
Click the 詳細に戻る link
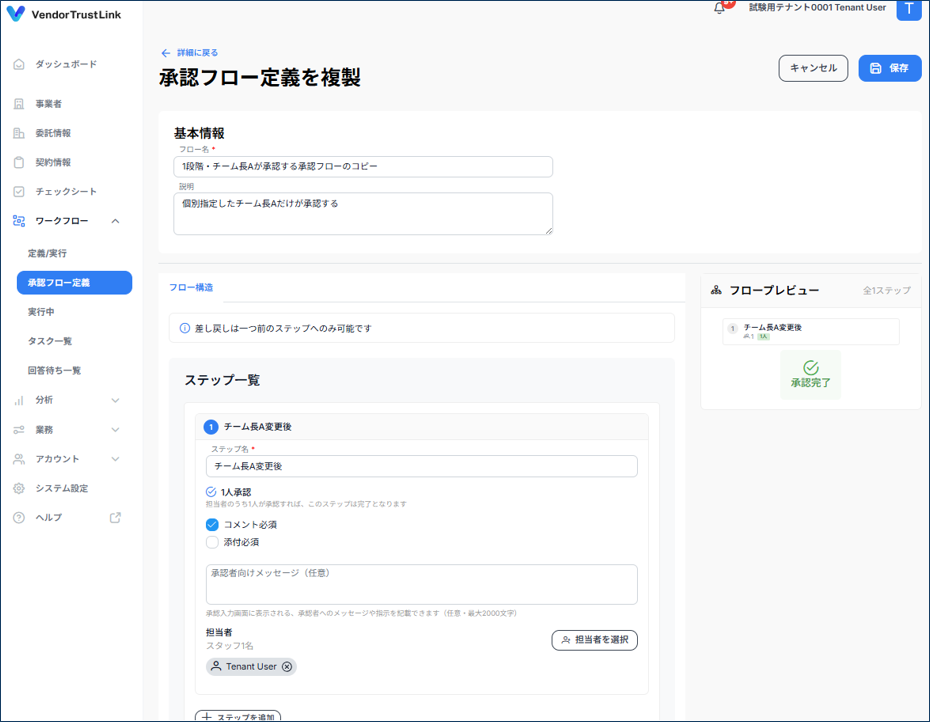point(198,53)
